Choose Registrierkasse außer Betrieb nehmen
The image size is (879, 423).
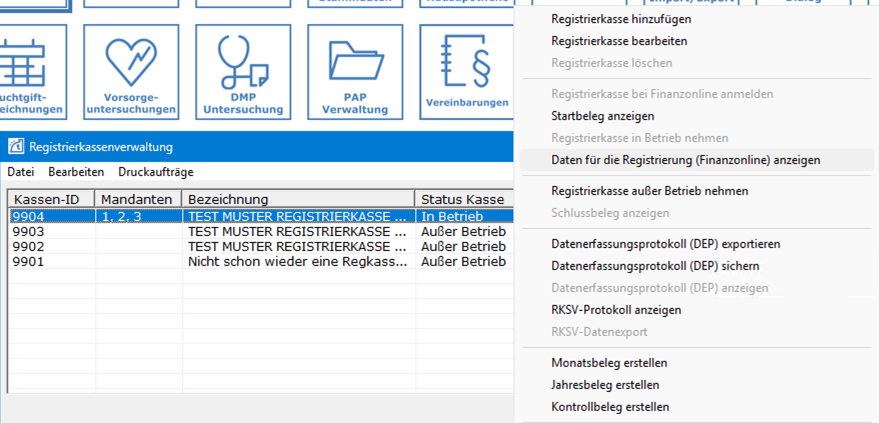(x=649, y=191)
